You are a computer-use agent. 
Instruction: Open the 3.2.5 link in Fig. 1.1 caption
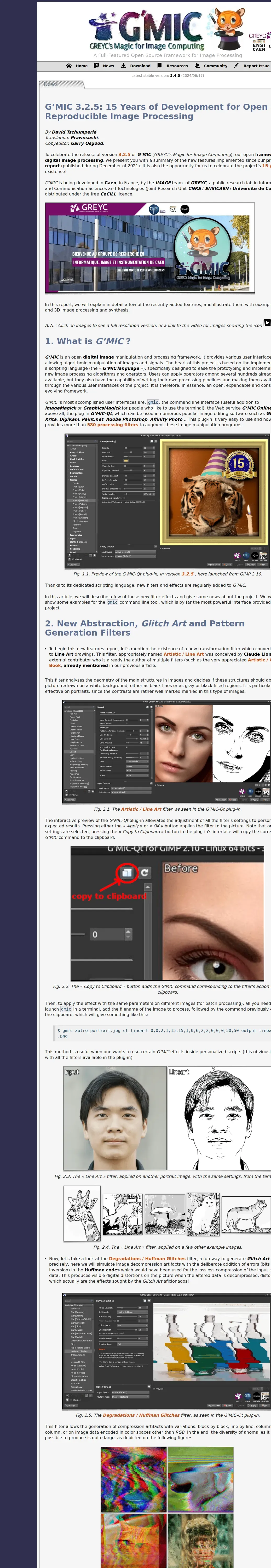coord(188,574)
